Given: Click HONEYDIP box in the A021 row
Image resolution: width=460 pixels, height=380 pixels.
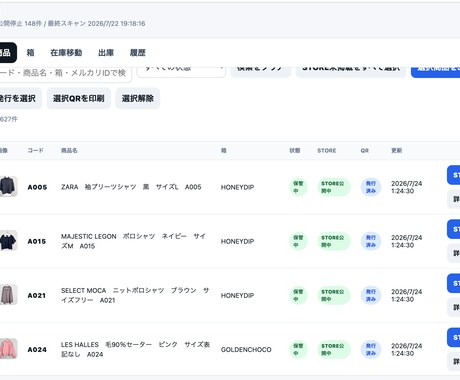Looking at the screenshot, I should pos(237,295).
